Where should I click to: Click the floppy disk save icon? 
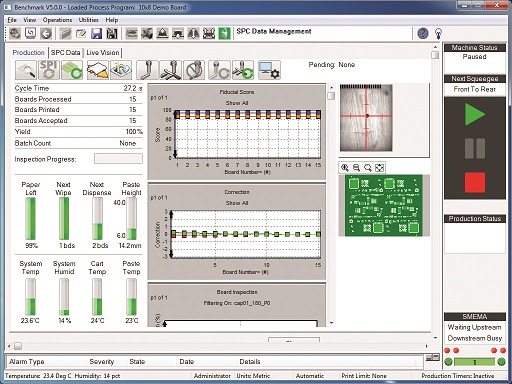pyautogui.click(x=96, y=33)
